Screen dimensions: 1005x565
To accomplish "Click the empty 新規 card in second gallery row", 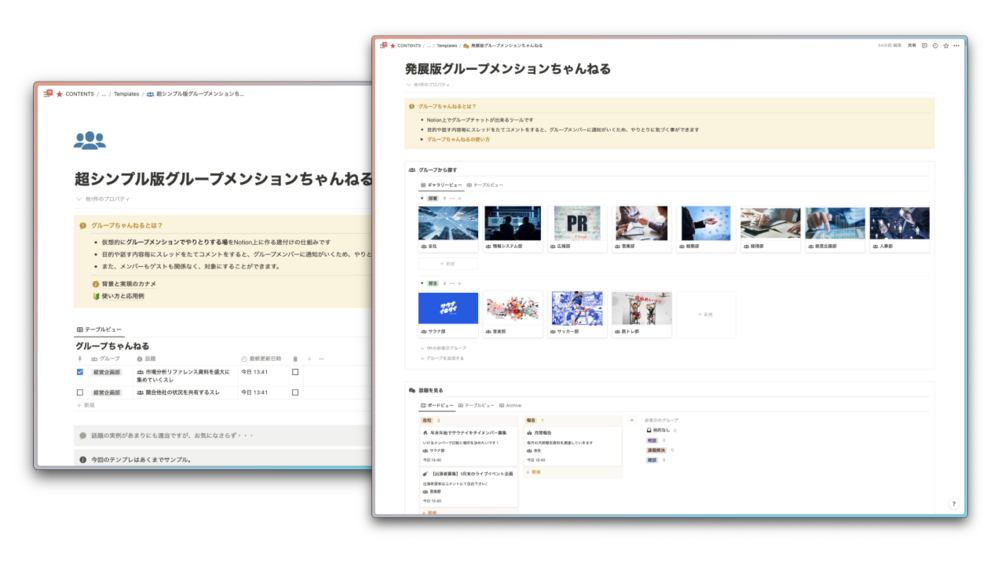I will pyautogui.click(x=706, y=315).
